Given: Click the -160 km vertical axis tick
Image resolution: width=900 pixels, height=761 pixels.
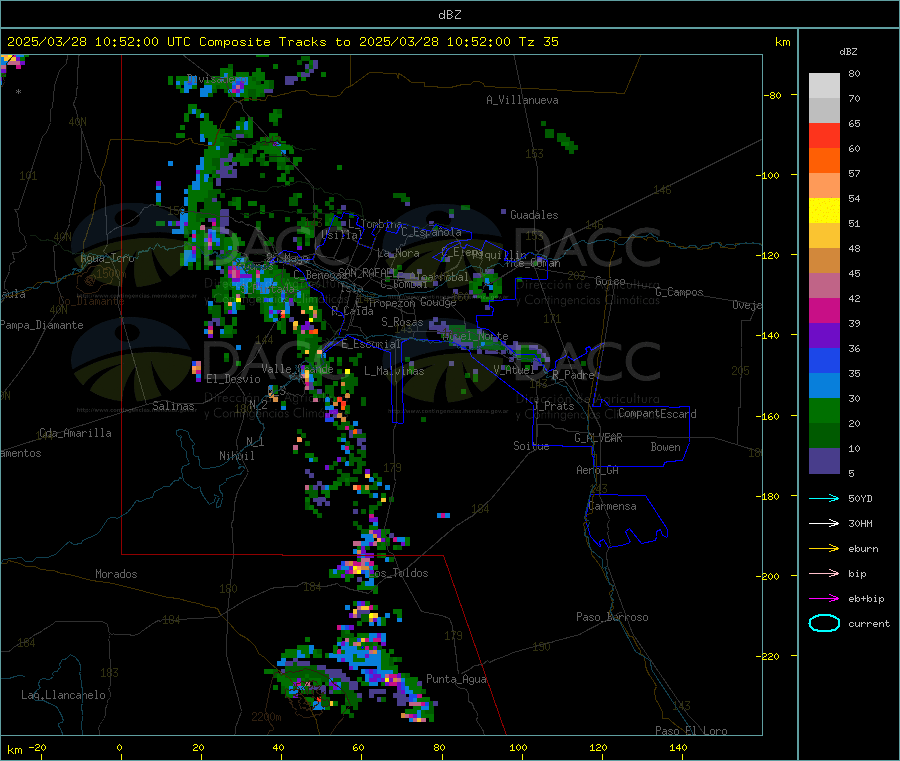Looking at the screenshot, I should click(770, 416).
